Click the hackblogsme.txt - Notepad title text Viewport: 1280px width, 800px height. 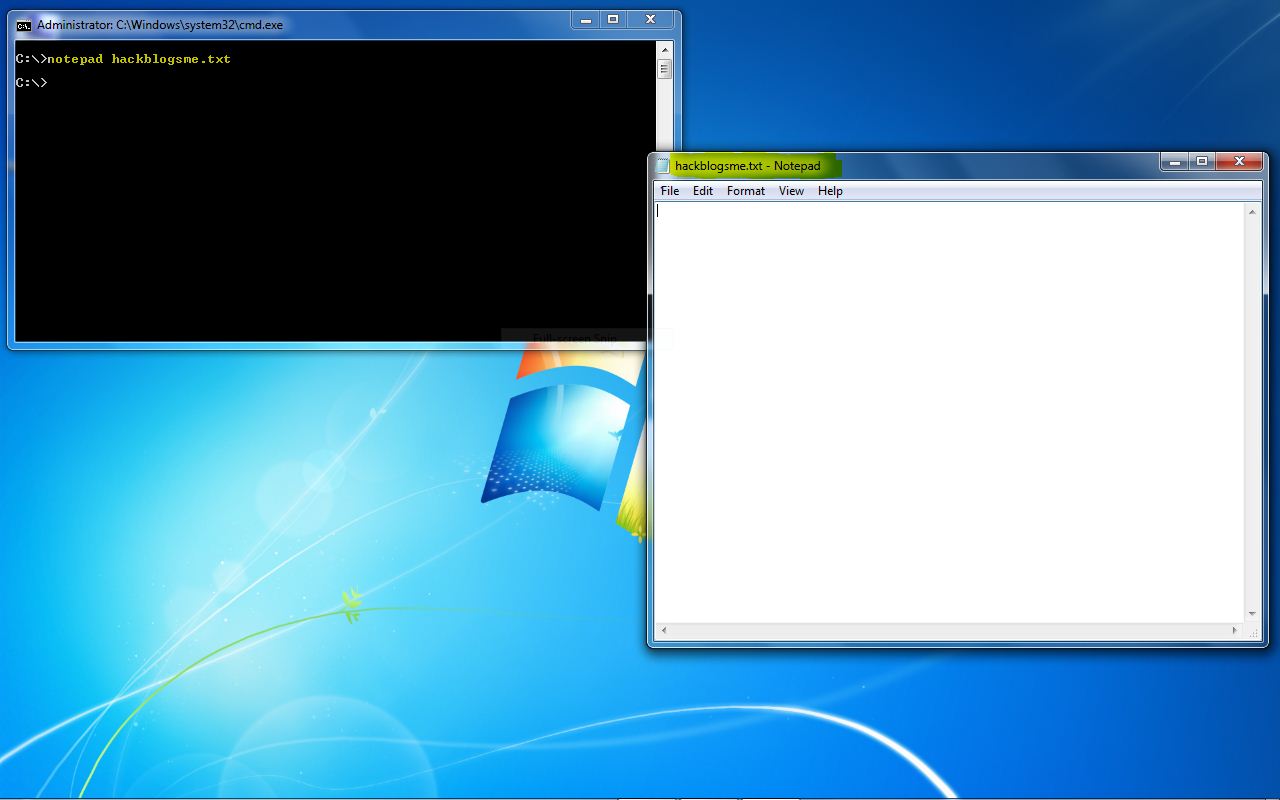point(747,166)
